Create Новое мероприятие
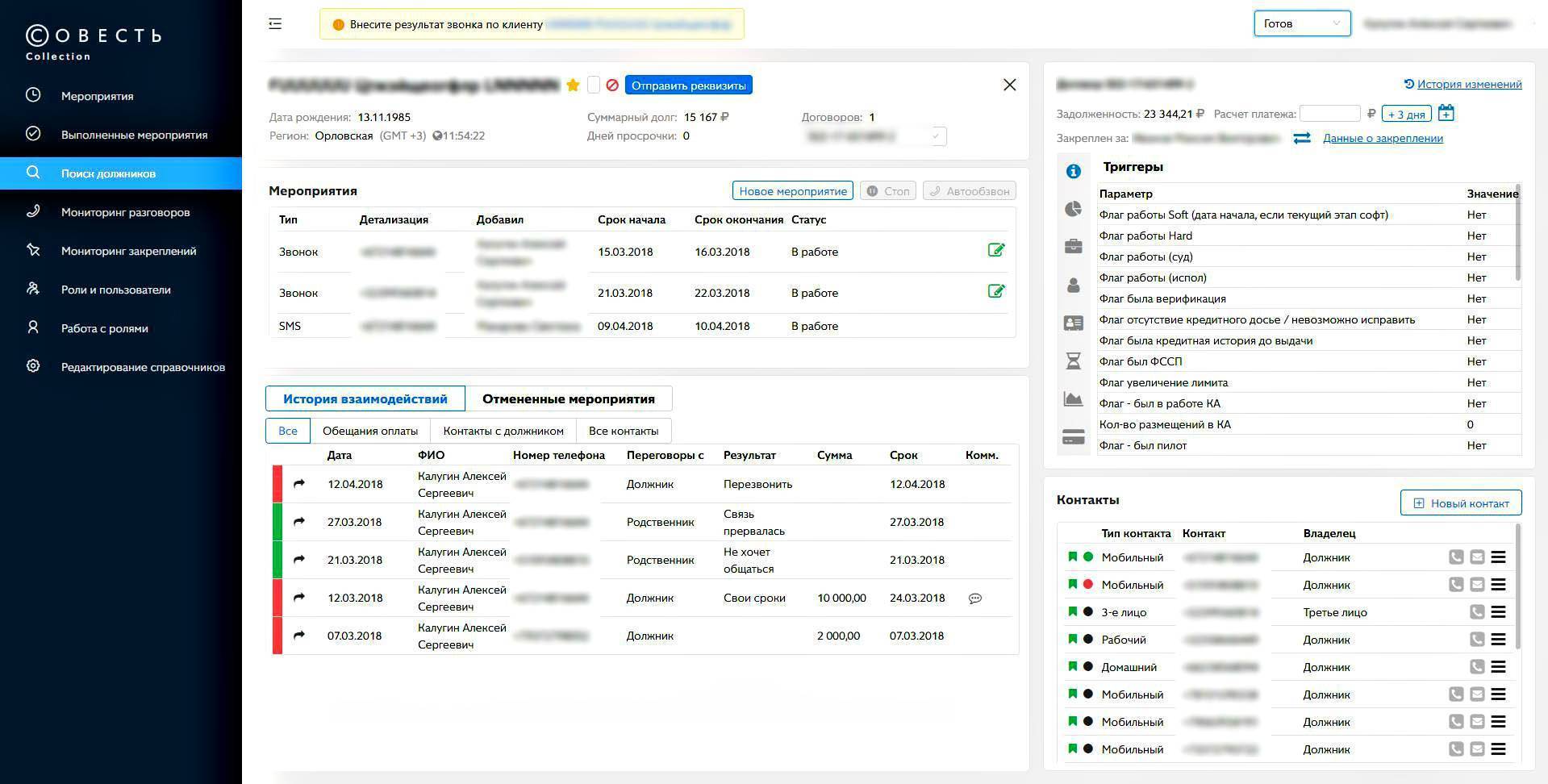Viewport: 1548px width, 784px height. tap(793, 191)
